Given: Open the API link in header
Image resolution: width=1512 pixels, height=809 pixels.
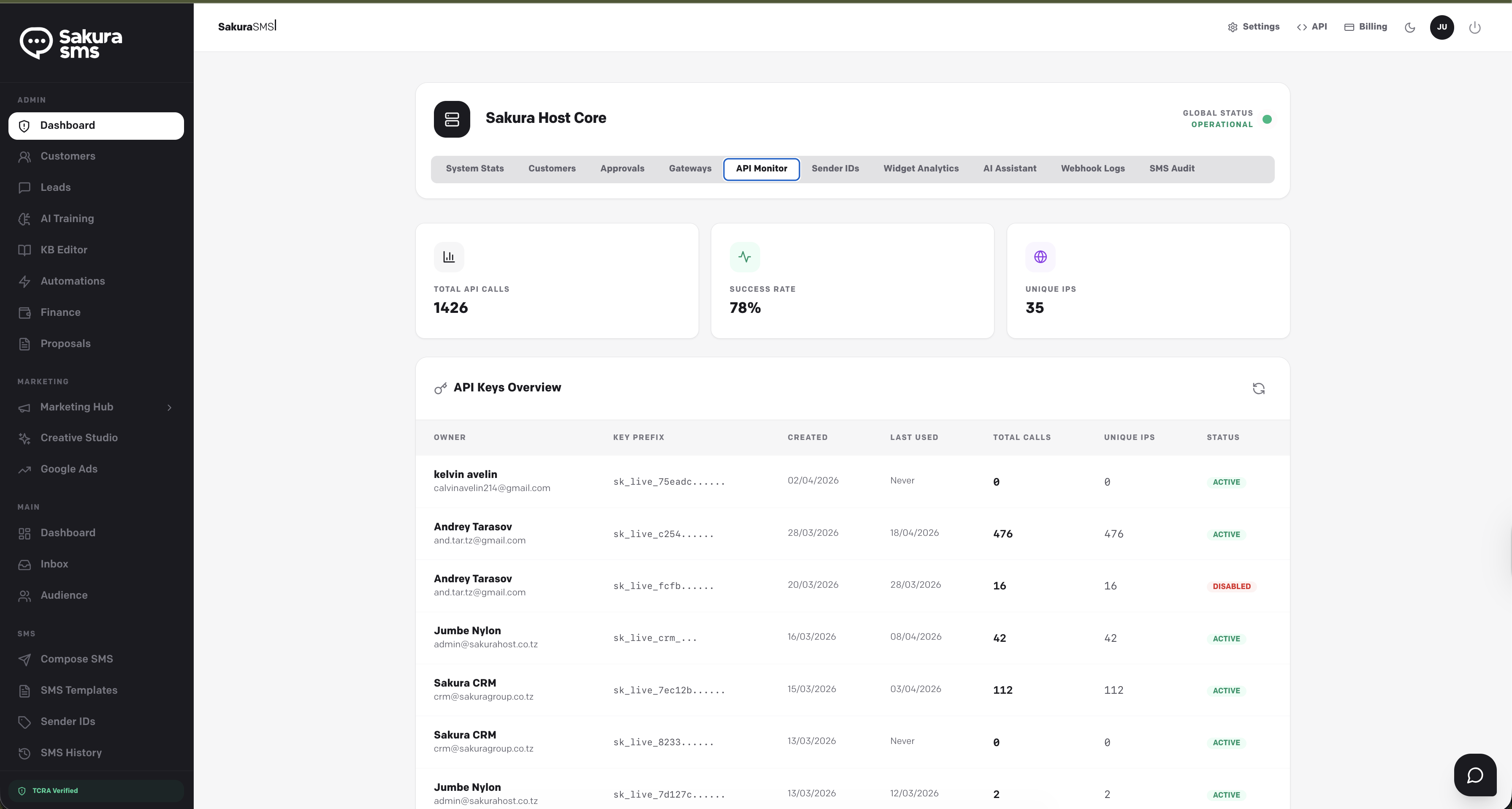Looking at the screenshot, I should (1312, 27).
